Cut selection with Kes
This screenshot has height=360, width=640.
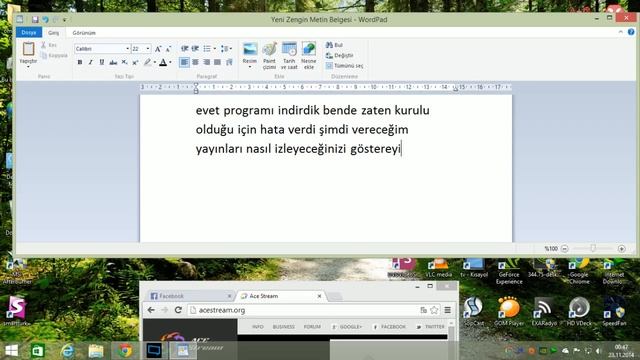point(49,45)
